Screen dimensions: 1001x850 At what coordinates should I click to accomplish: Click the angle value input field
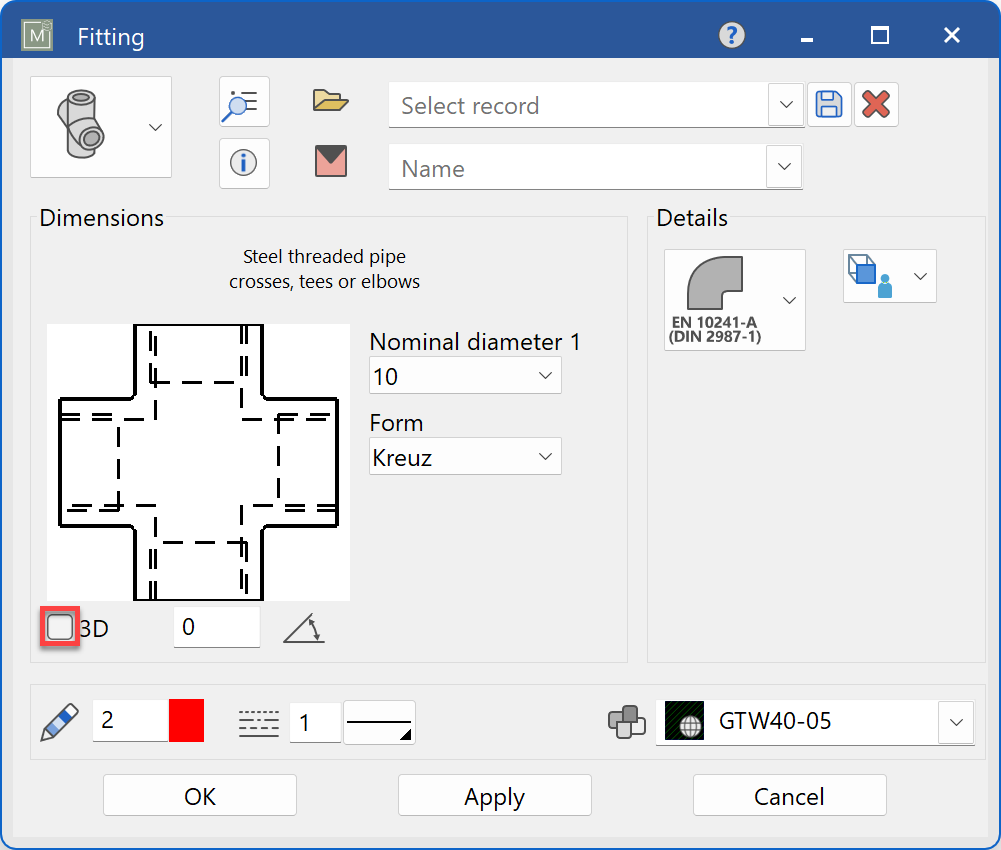(x=216, y=626)
